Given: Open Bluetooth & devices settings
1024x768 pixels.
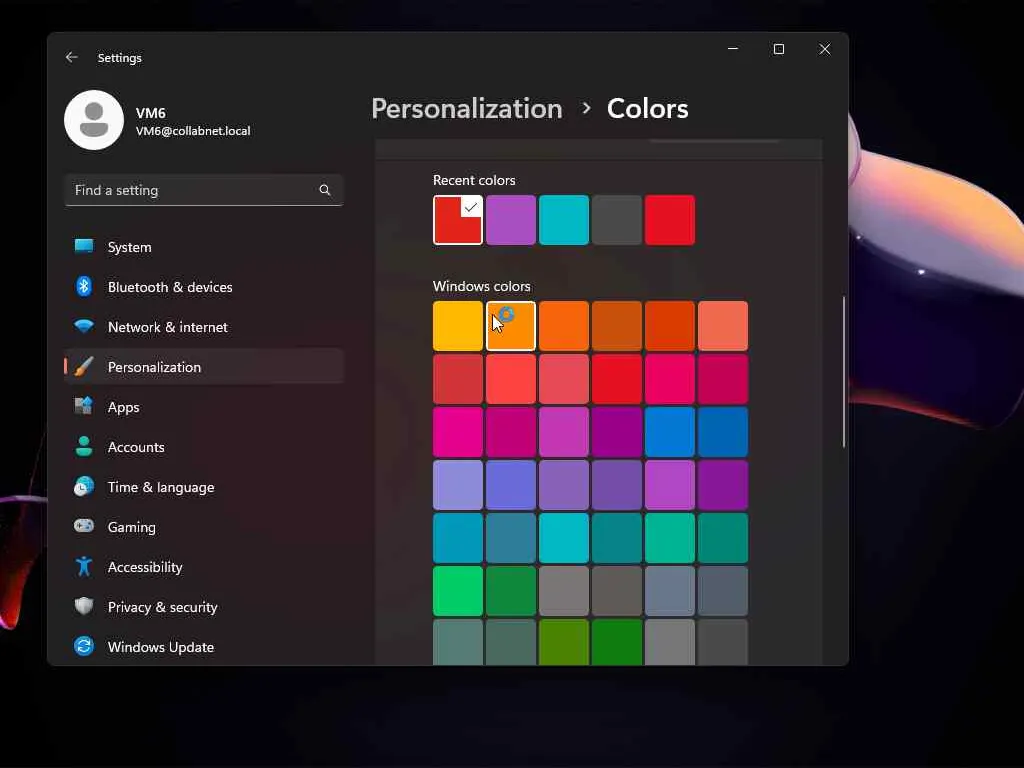Looking at the screenshot, I should (204, 287).
